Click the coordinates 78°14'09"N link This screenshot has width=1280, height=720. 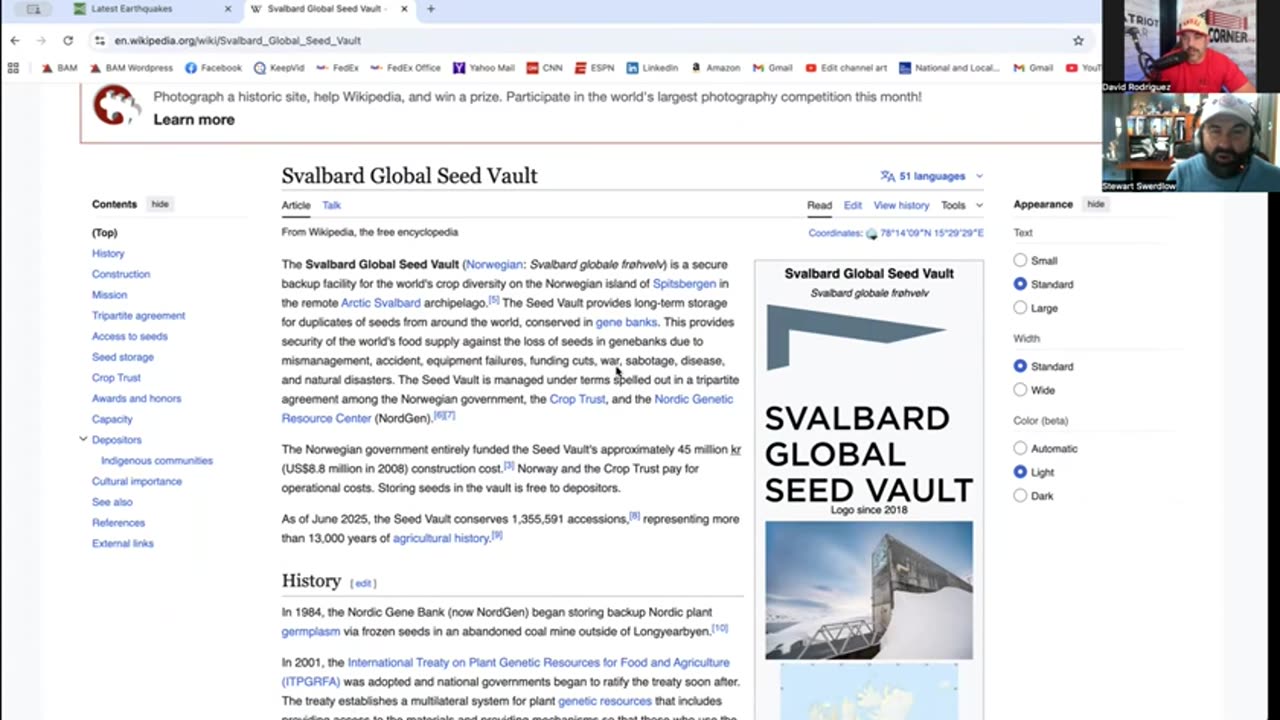(931, 233)
